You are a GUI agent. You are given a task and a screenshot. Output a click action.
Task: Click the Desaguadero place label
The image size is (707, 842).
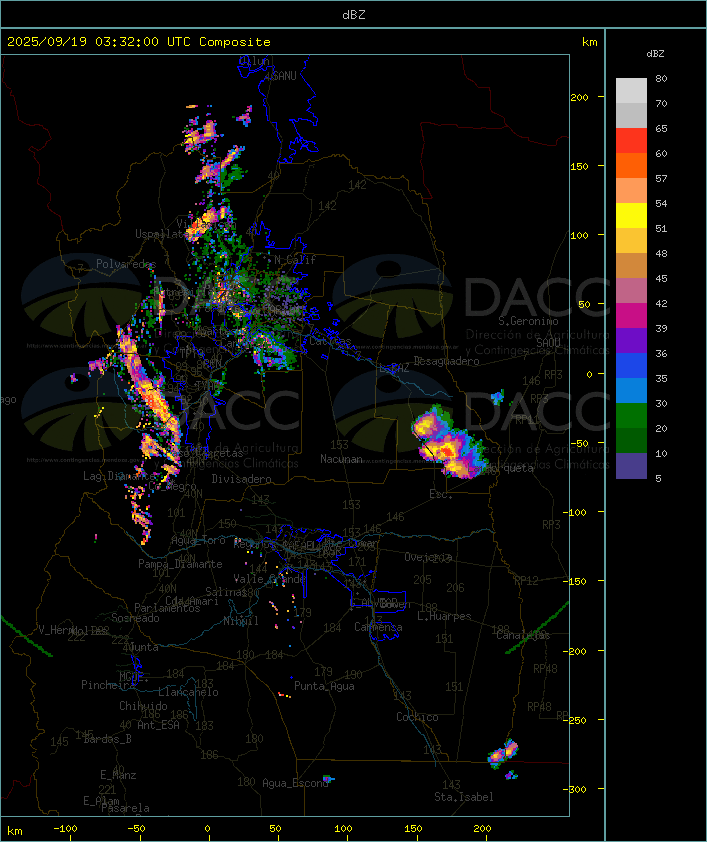point(447,361)
